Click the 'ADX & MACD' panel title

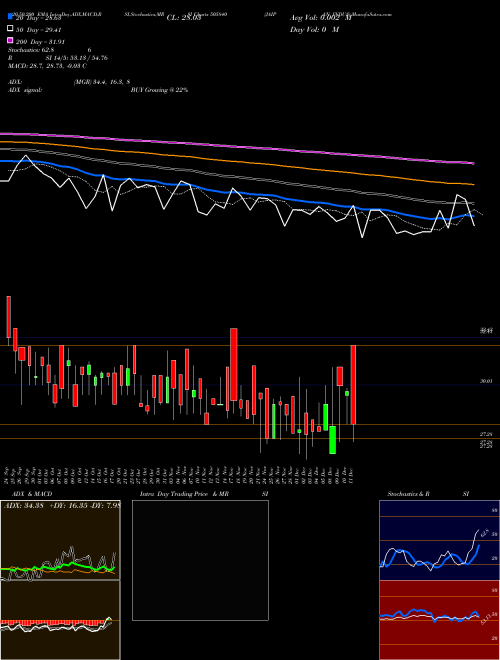[x=32, y=494]
